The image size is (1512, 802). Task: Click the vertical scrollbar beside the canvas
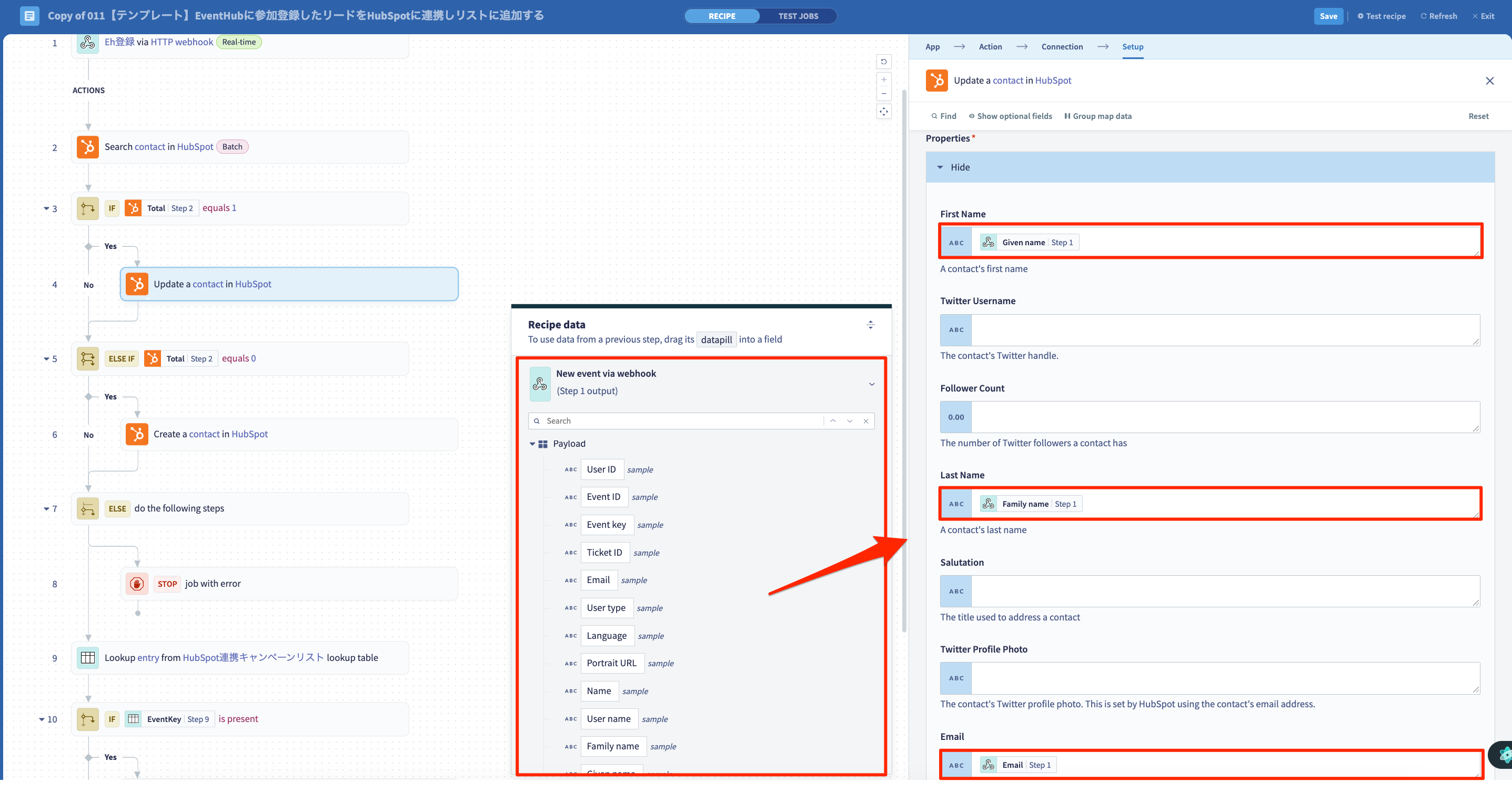coord(904,361)
